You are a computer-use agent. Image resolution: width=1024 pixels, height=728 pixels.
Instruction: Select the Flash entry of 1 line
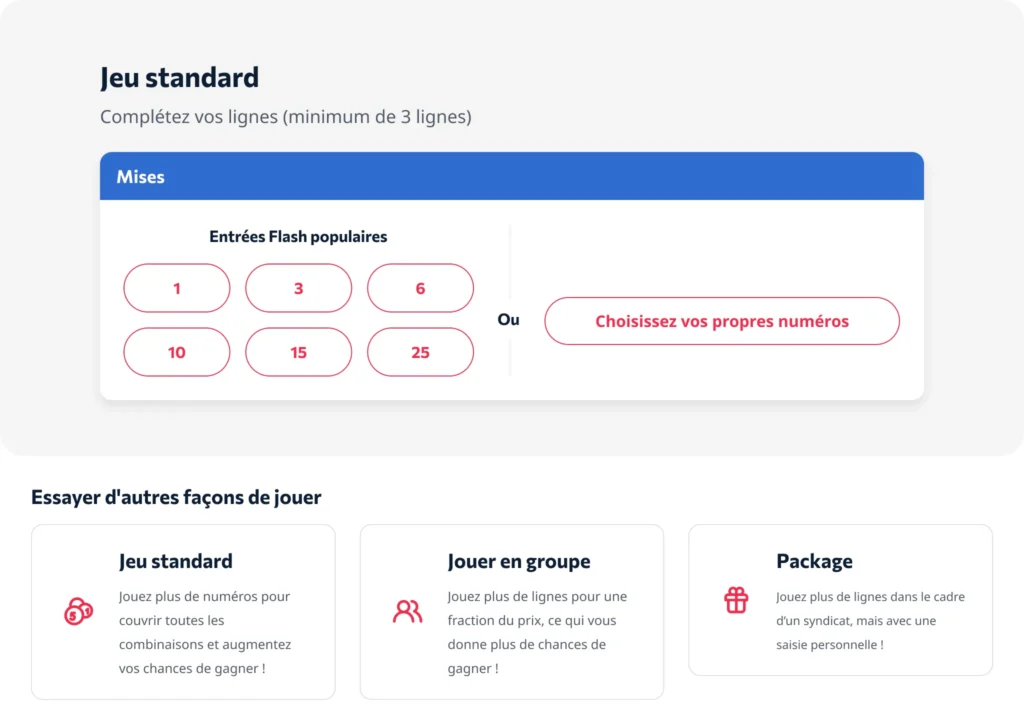(176, 288)
